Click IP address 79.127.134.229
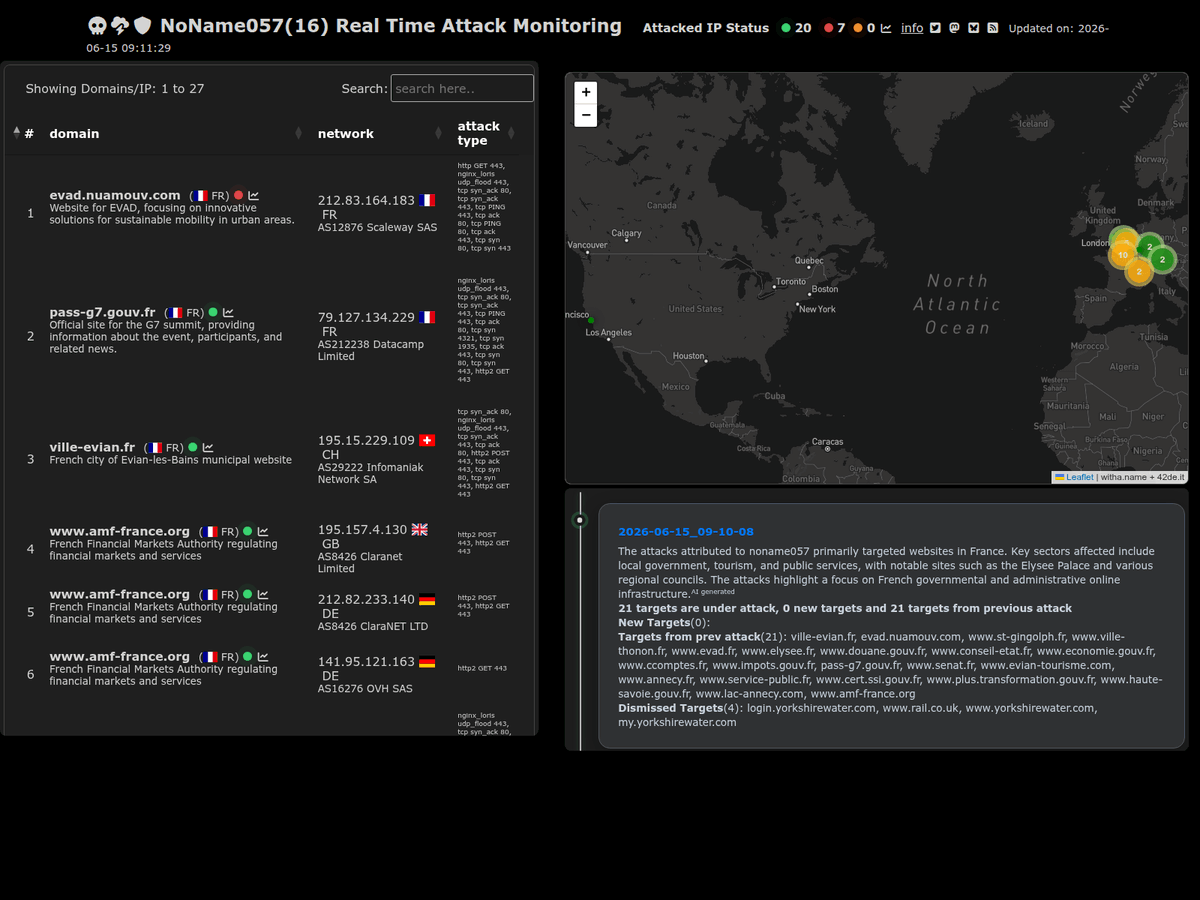 point(366,318)
